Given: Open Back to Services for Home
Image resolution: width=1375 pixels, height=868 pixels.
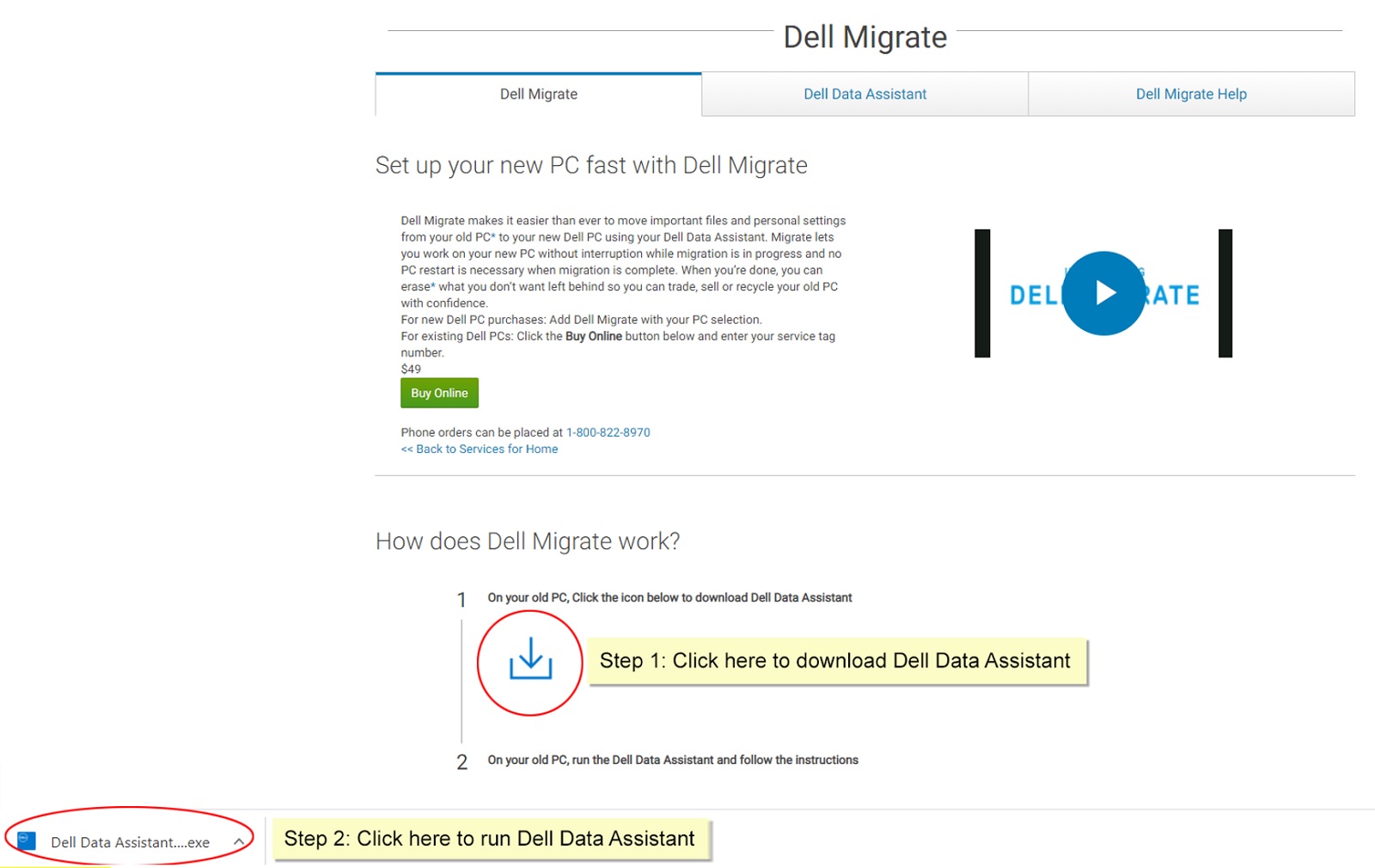Looking at the screenshot, I should tap(480, 449).
